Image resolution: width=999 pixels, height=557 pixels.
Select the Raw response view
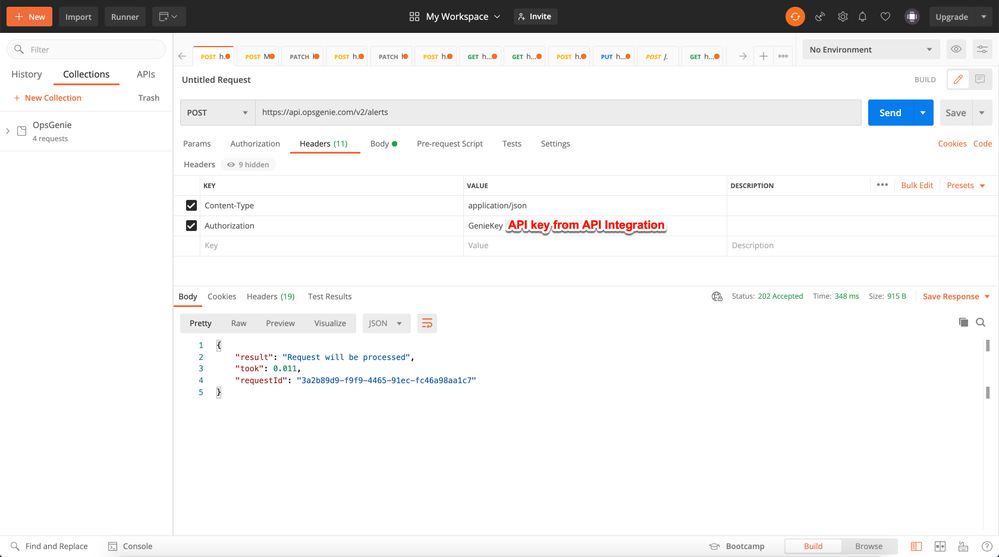tap(238, 323)
